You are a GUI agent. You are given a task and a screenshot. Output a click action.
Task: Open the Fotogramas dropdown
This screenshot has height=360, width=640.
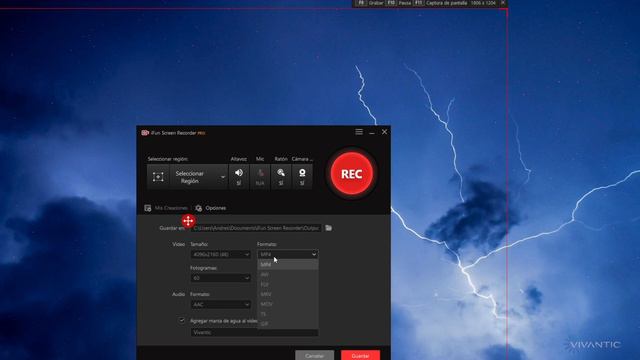[220, 278]
